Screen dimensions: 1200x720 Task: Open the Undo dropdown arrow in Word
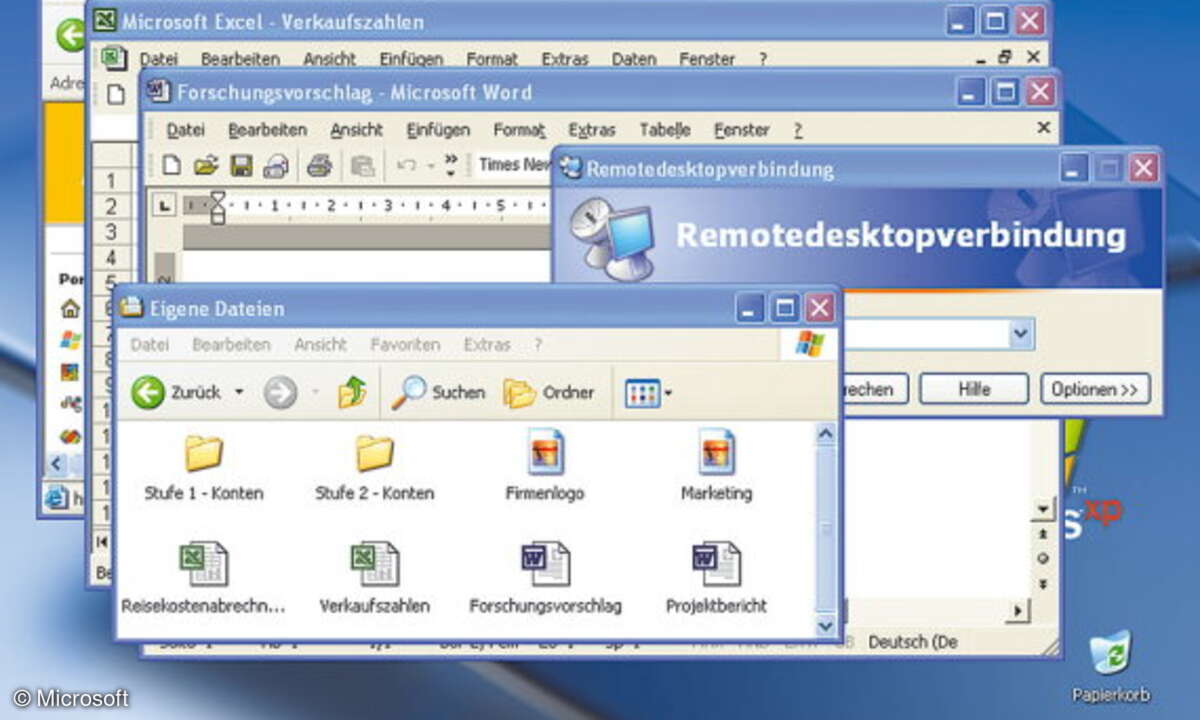(x=430, y=166)
